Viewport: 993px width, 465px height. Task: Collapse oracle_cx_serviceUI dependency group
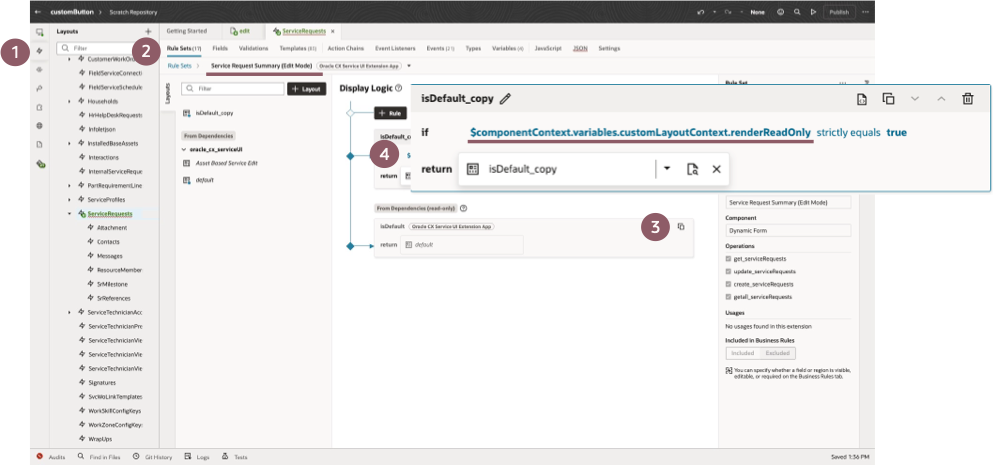[x=184, y=150]
